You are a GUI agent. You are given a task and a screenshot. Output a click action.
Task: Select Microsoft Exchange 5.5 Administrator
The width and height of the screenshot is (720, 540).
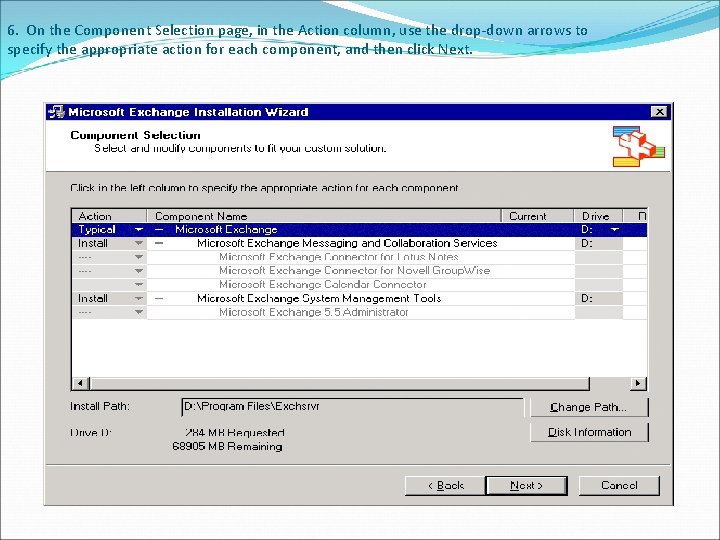314,312
